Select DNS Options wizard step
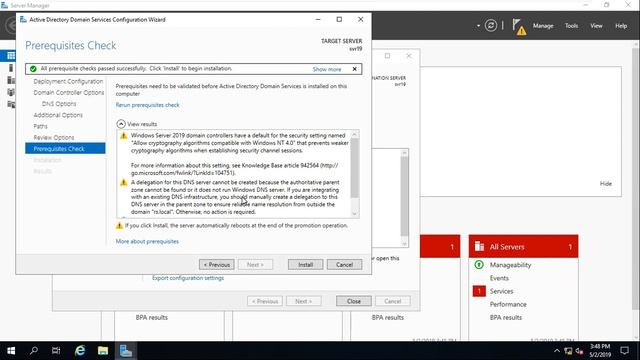640x360 pixels. 59,104
